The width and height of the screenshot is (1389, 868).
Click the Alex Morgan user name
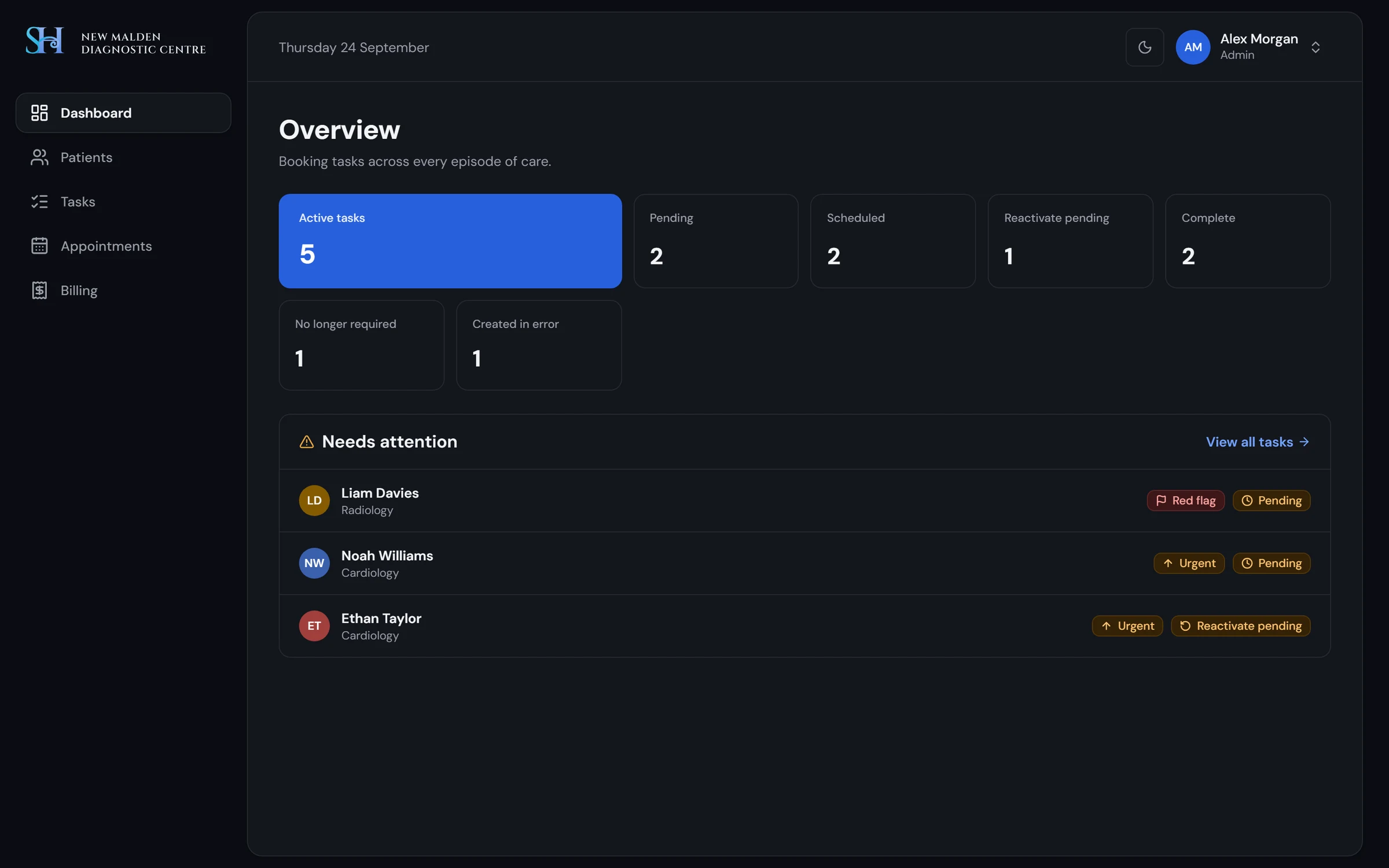click(1259, 39)
